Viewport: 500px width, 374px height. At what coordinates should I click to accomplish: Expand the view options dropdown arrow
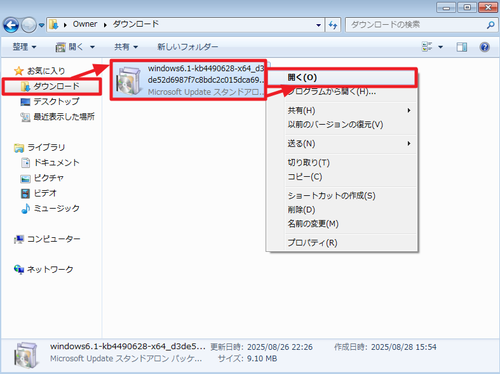click(441, 47)
